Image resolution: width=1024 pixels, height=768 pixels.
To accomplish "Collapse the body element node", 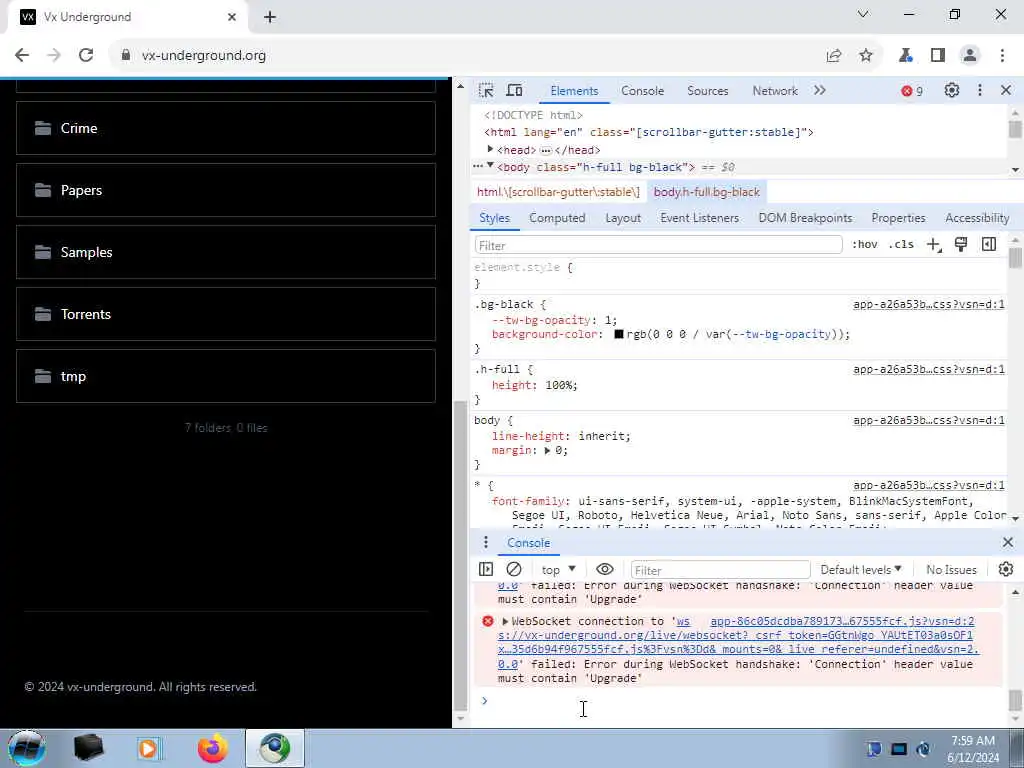I will [490, 166].
